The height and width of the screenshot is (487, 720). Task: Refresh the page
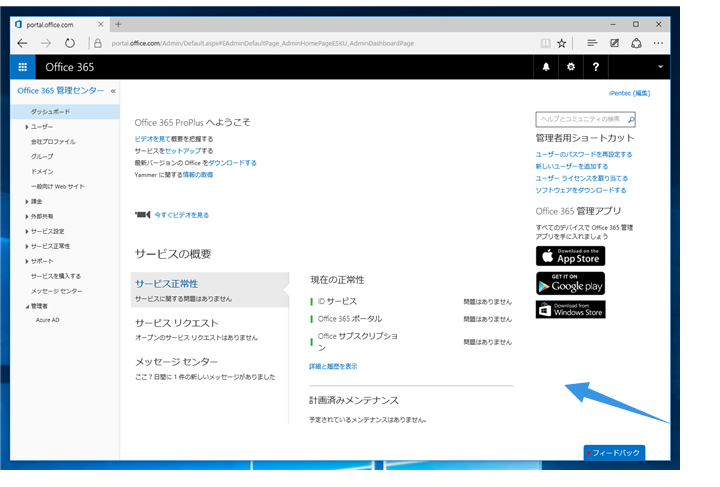tap(70, 43)
